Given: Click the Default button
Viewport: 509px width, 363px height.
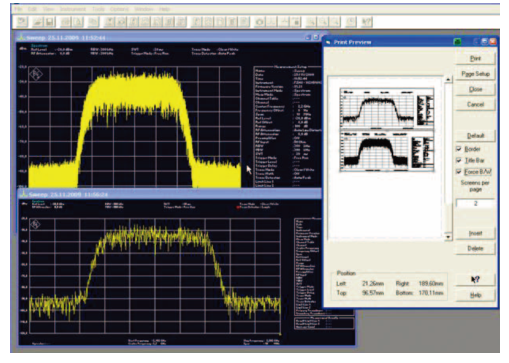Looking at the screenshot, I should 475,135.
